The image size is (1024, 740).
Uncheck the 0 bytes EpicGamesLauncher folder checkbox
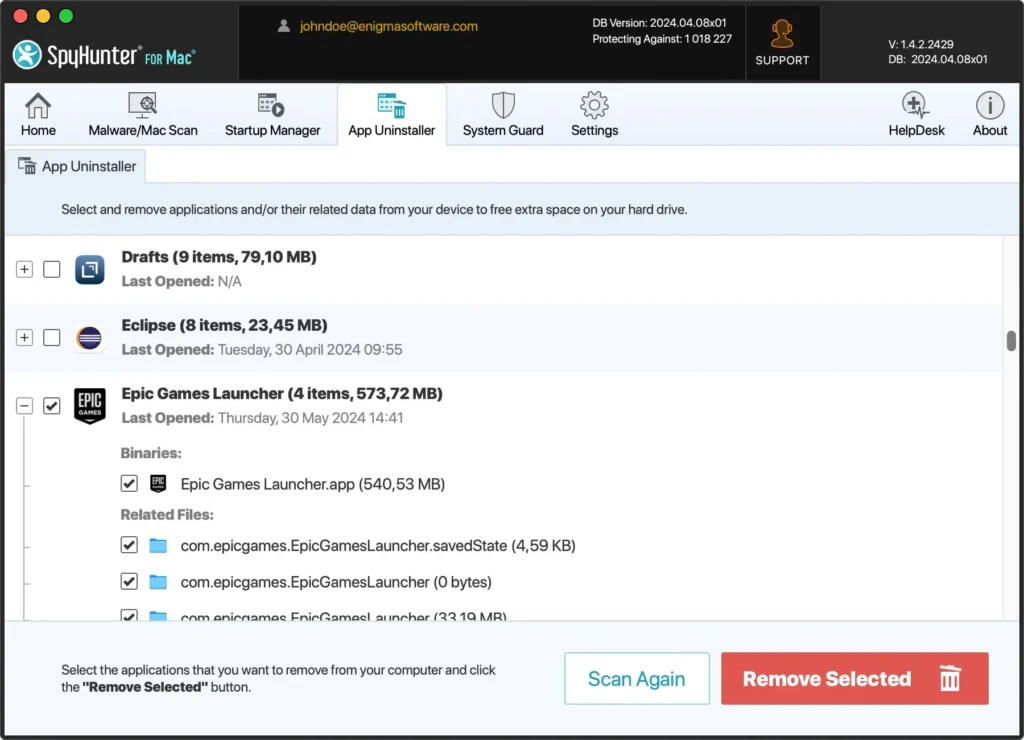click(129, 581)
